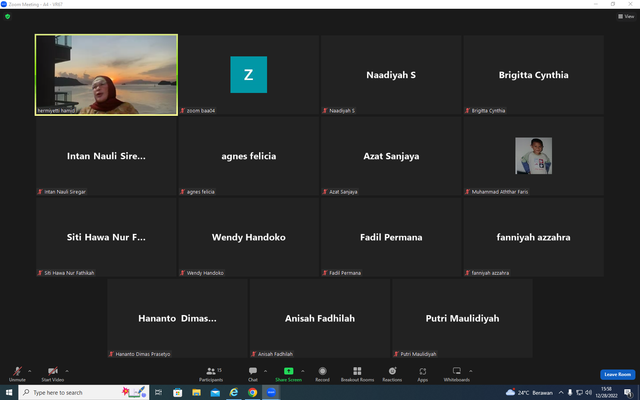
Task: Open the Participants panel
Action: pos(211,374)
